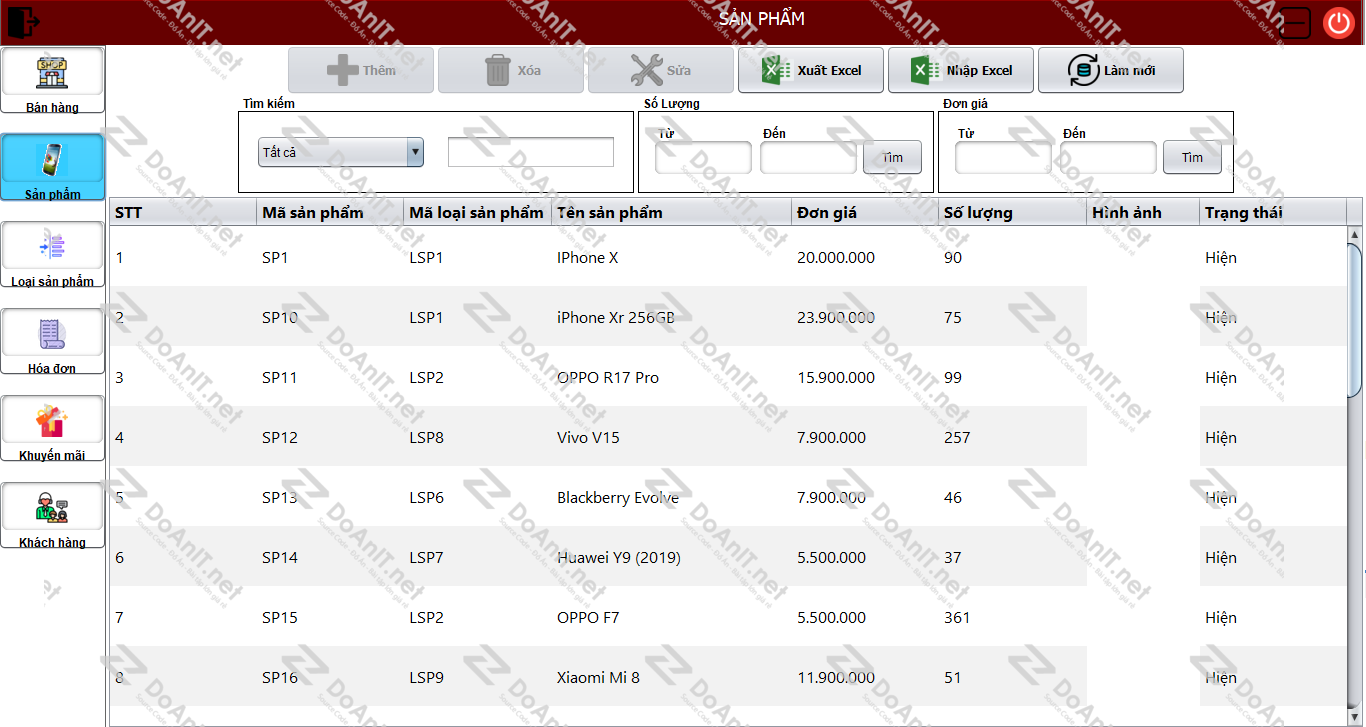
Task: Click the Sửa edit tools button
Action: pos(661,70)
